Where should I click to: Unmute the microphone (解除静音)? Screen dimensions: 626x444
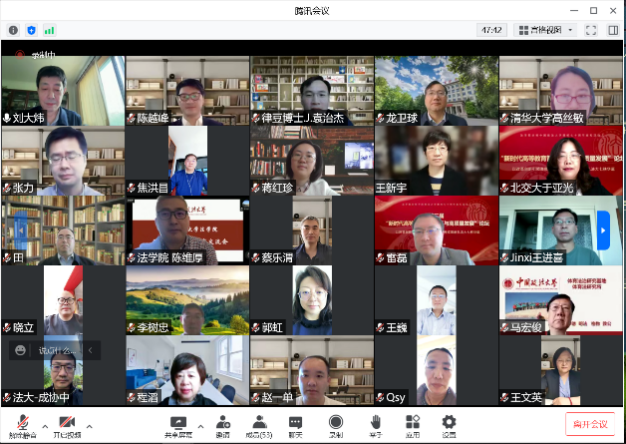click(21, 424)
